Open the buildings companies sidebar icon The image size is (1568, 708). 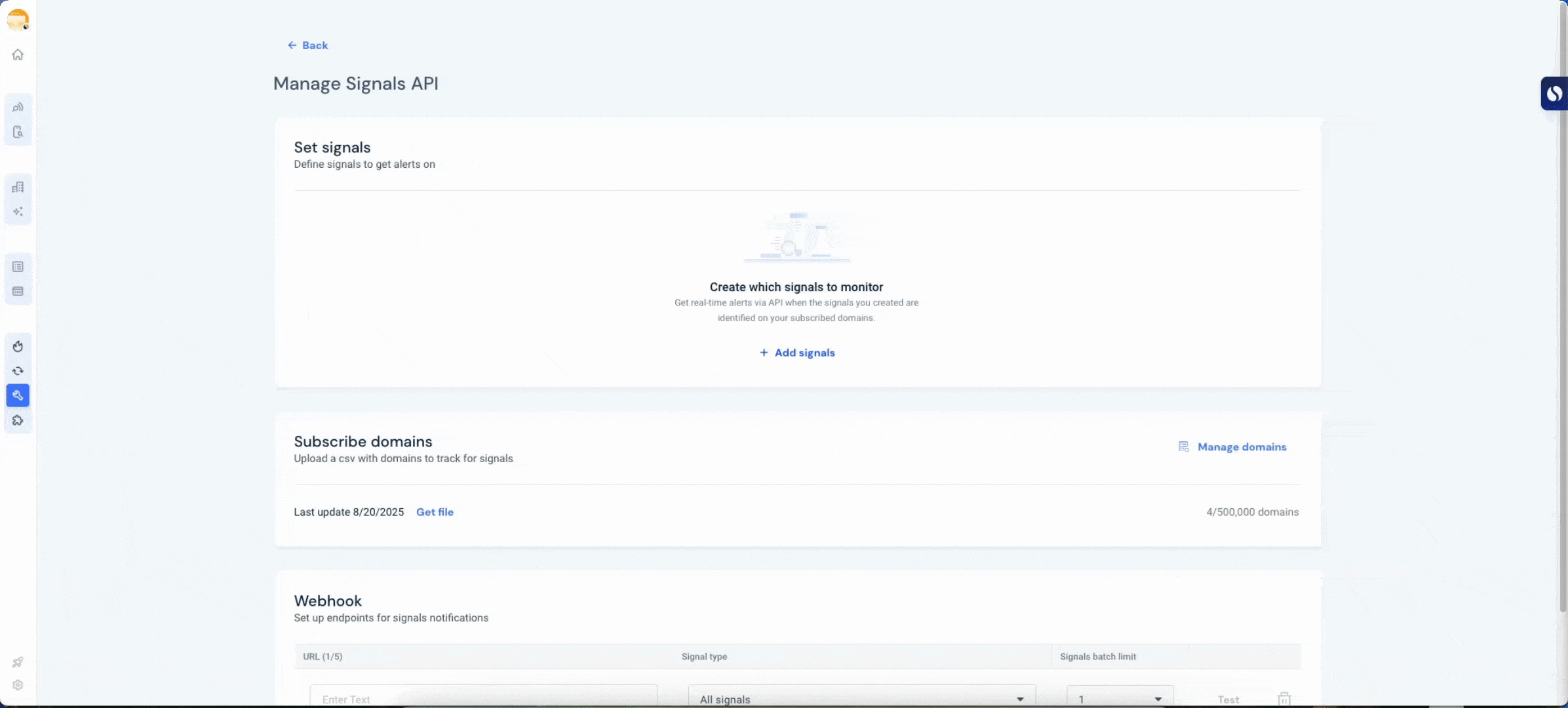click(x=18, y=187)
